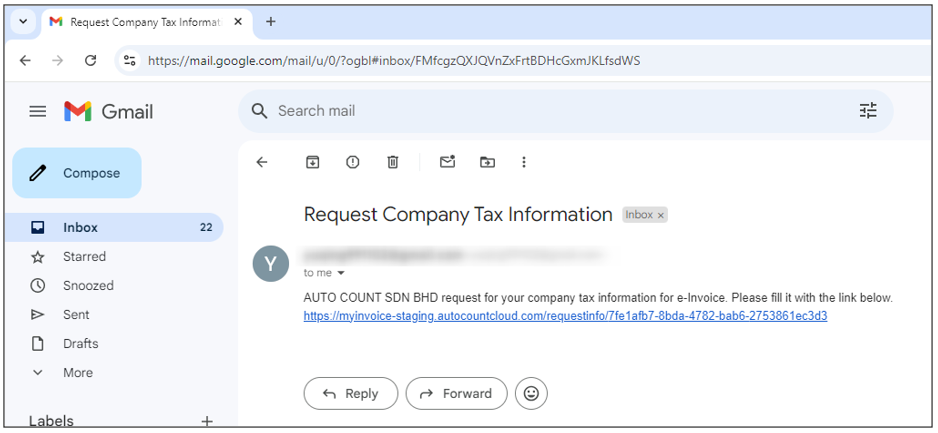The width and height of the screenshot is (938, 433).
Task: Go to the Sent folder
Action: point(76,315)
